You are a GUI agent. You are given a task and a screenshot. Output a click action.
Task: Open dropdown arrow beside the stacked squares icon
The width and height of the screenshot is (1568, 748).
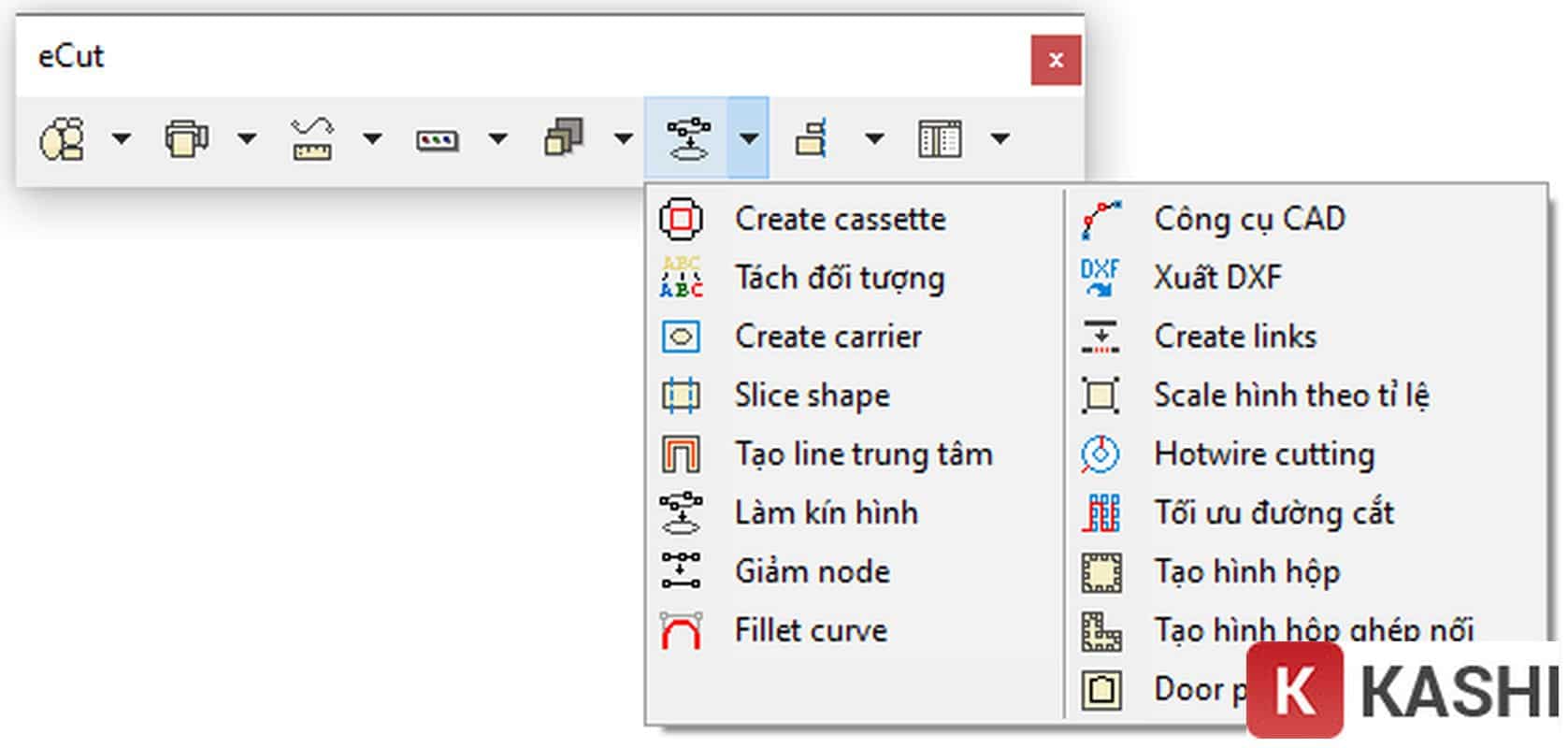(x=624, y=139)
